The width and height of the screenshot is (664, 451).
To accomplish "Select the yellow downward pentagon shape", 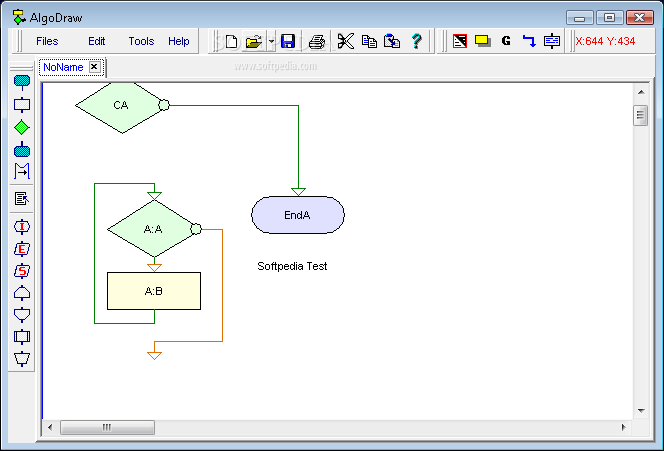I will tap(22, 315).
